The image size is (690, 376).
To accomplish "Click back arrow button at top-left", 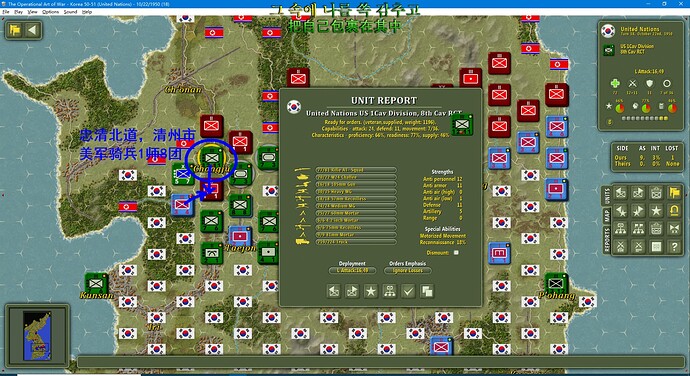I will click(32, 30).
